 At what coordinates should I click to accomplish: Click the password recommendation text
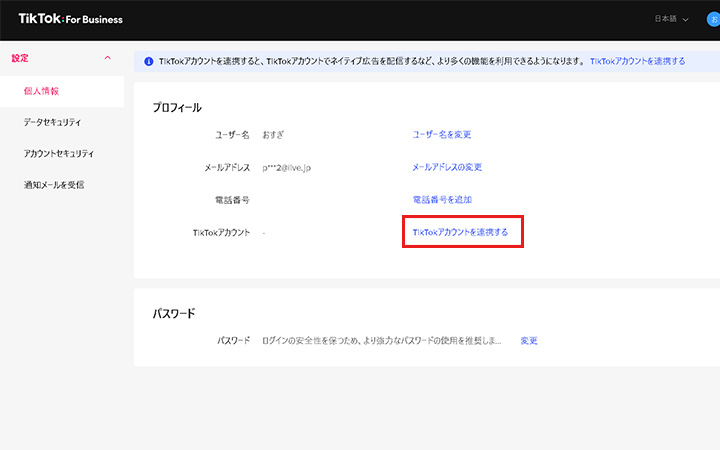[x=382, y=341]
